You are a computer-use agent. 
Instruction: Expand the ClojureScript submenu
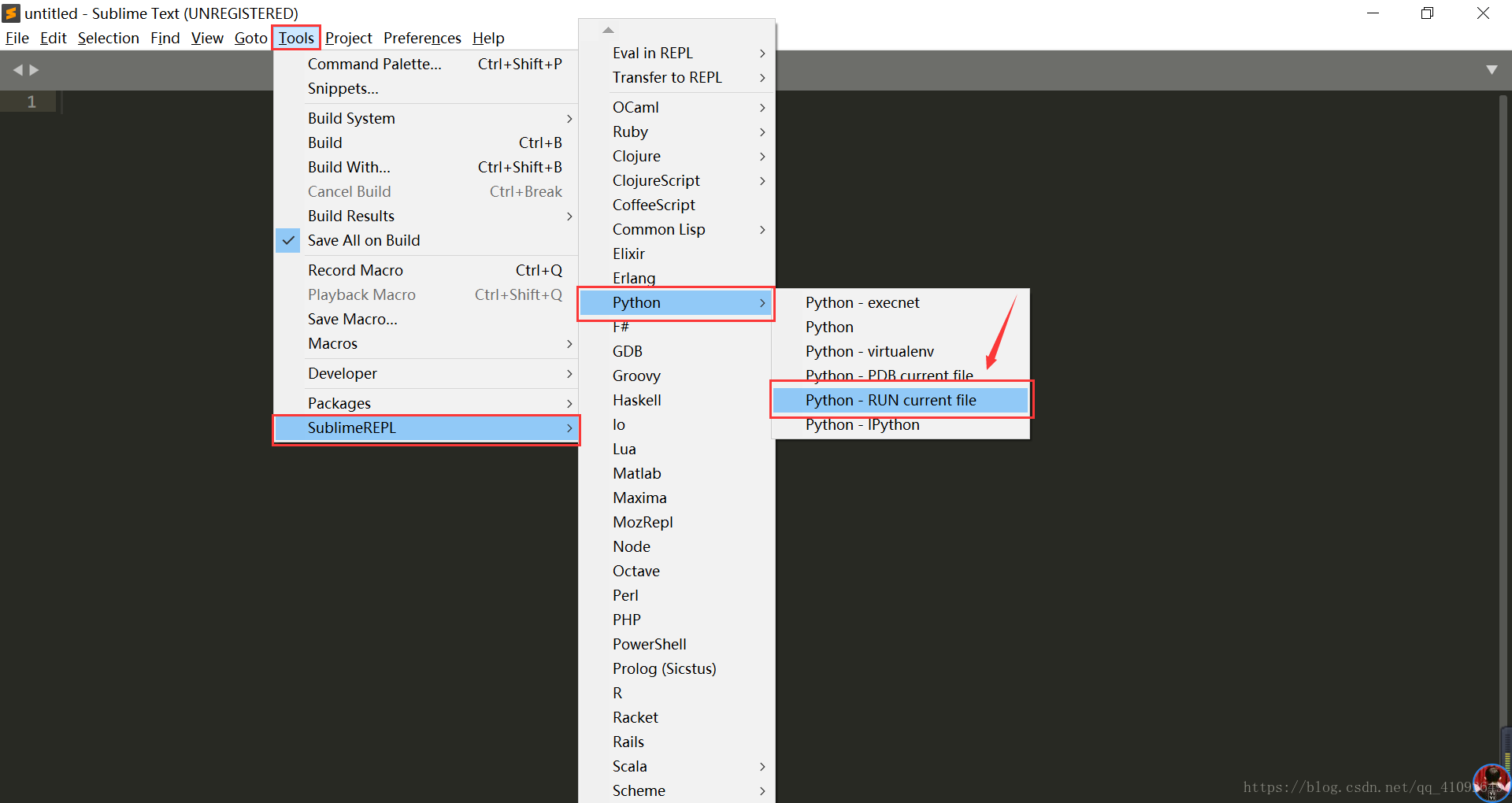(x=676, y=180)
